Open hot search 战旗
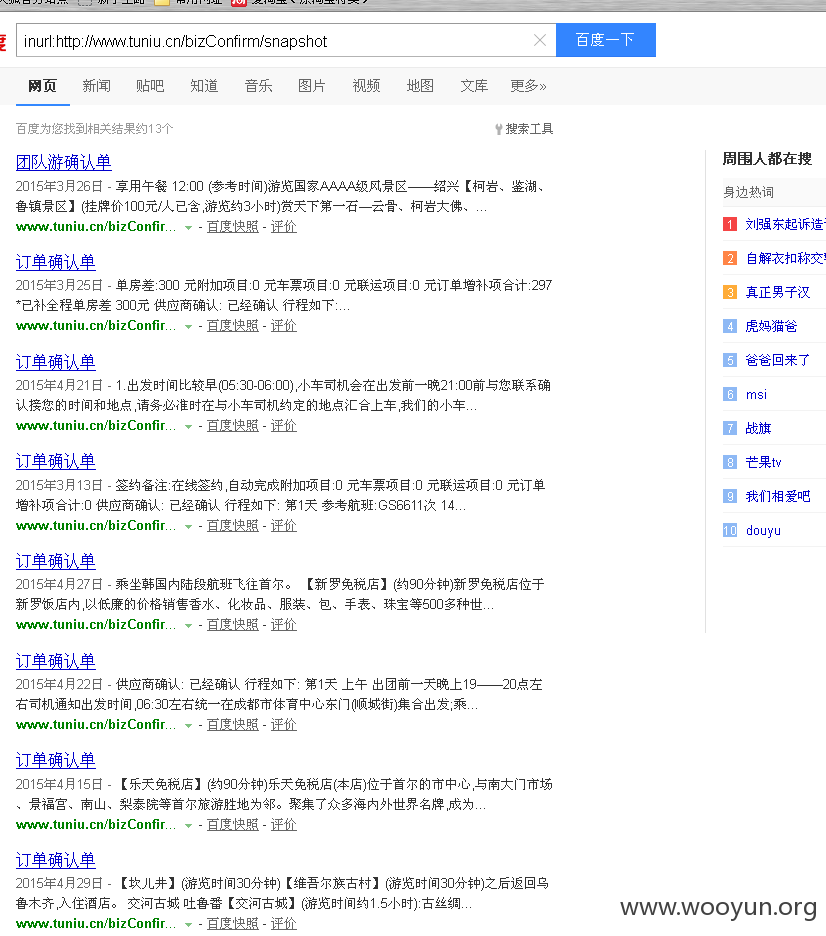This screenshot has height=936, width=826. [x=758, y=429]
